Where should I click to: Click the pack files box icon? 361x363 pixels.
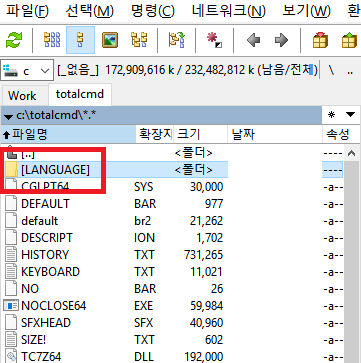coord(320,40)
